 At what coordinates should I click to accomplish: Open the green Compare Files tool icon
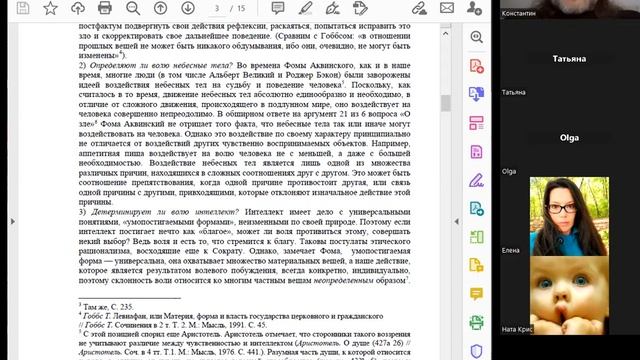pos(476,237)
